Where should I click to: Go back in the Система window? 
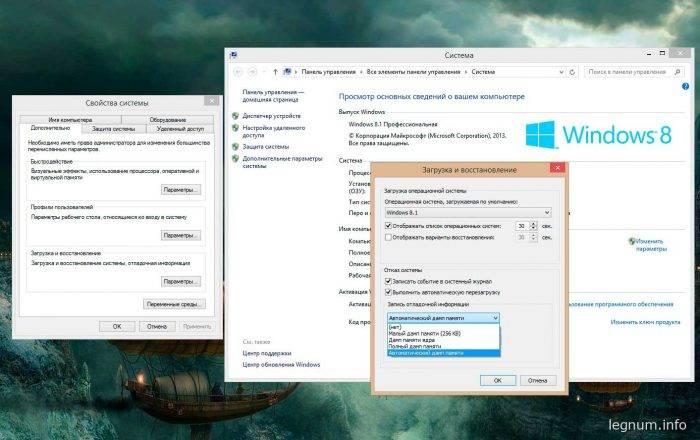(238, 72)
